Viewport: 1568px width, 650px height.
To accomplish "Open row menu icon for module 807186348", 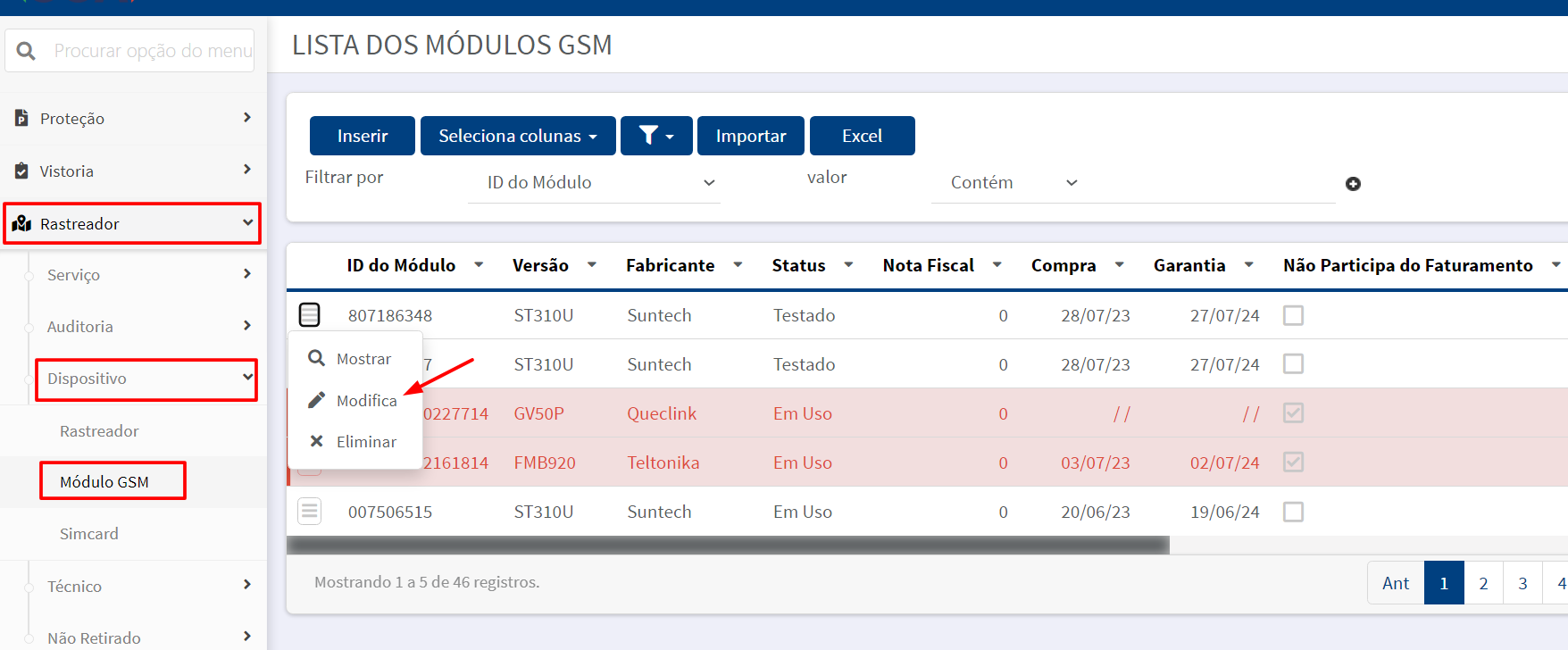I will click(309, 314).
